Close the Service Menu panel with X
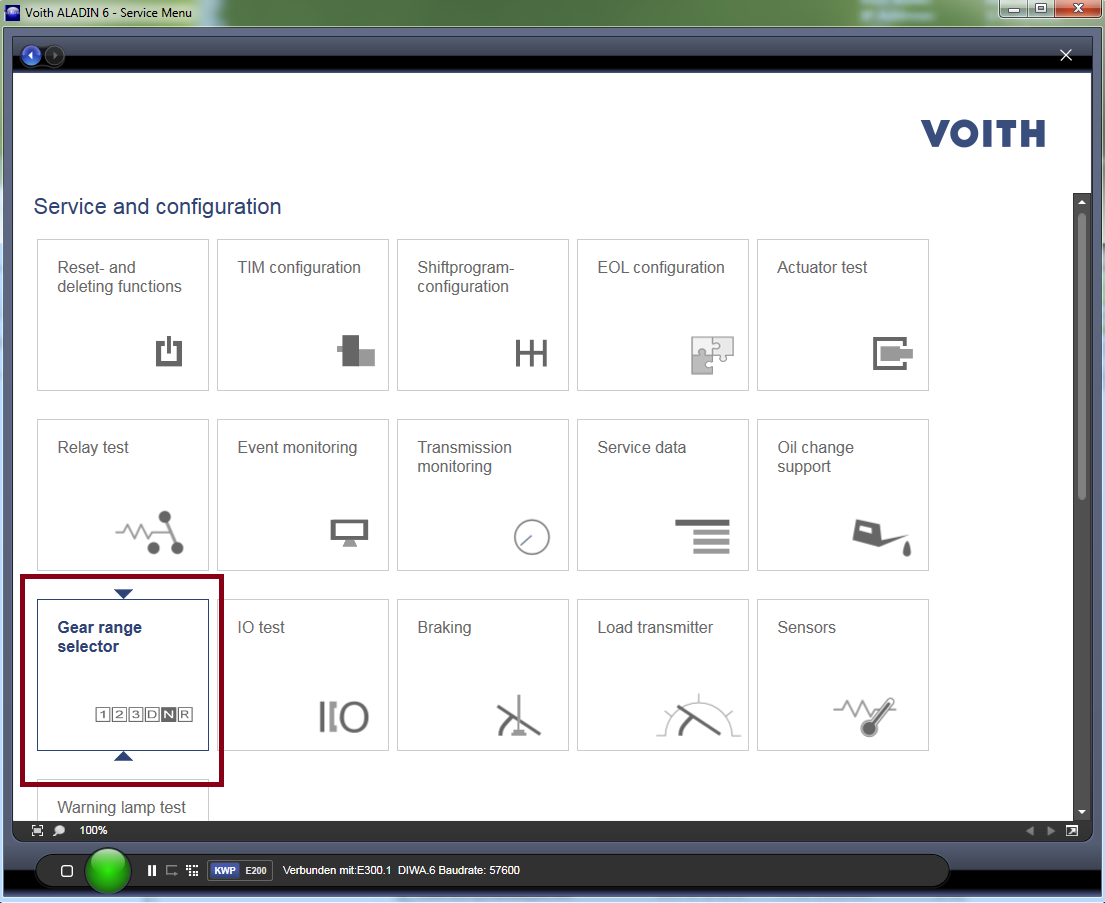The width and height of the screenshot is (1105, 903). pyautogui.click(x=1066, y=55)
